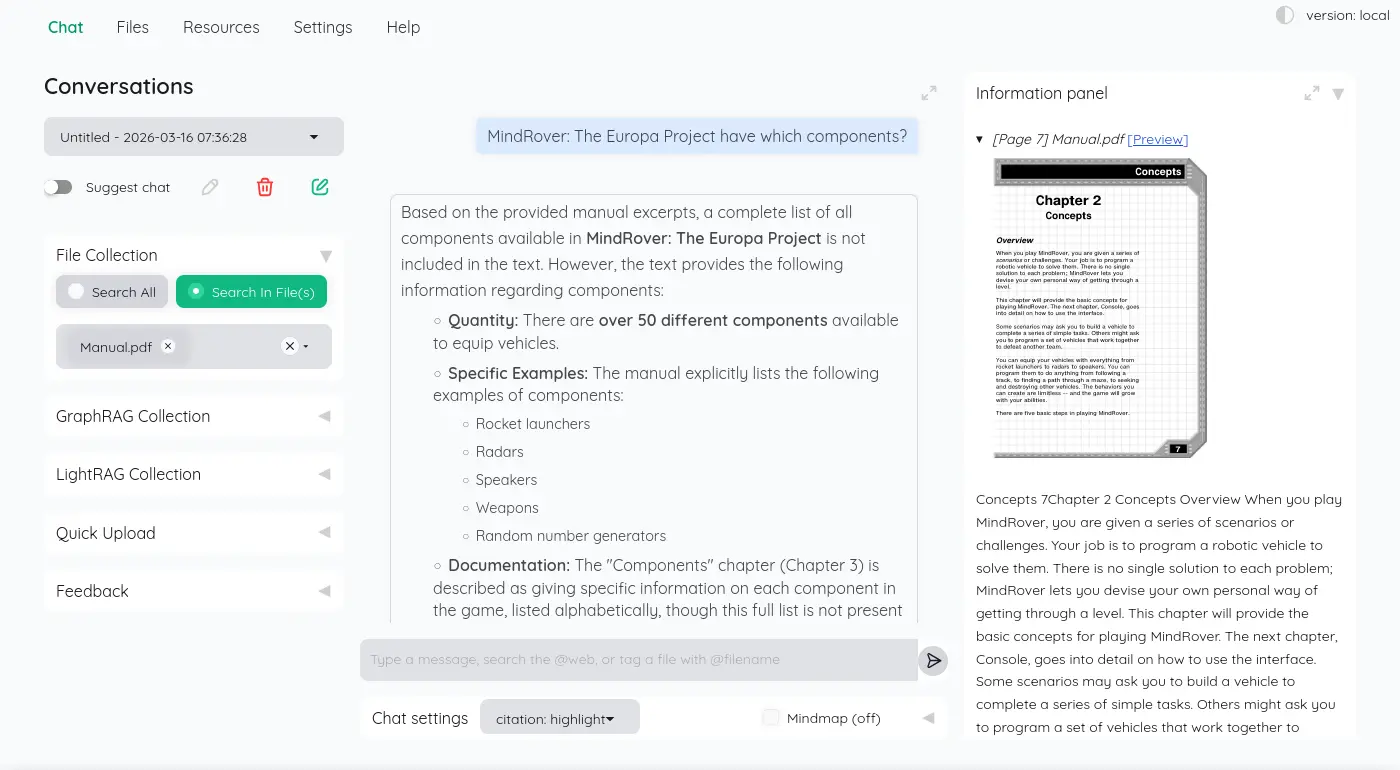The width and height of the screenshot is (1400, 770).
Task: Expand the Information panel to fullscreen
Action: tap(1312, 93)
